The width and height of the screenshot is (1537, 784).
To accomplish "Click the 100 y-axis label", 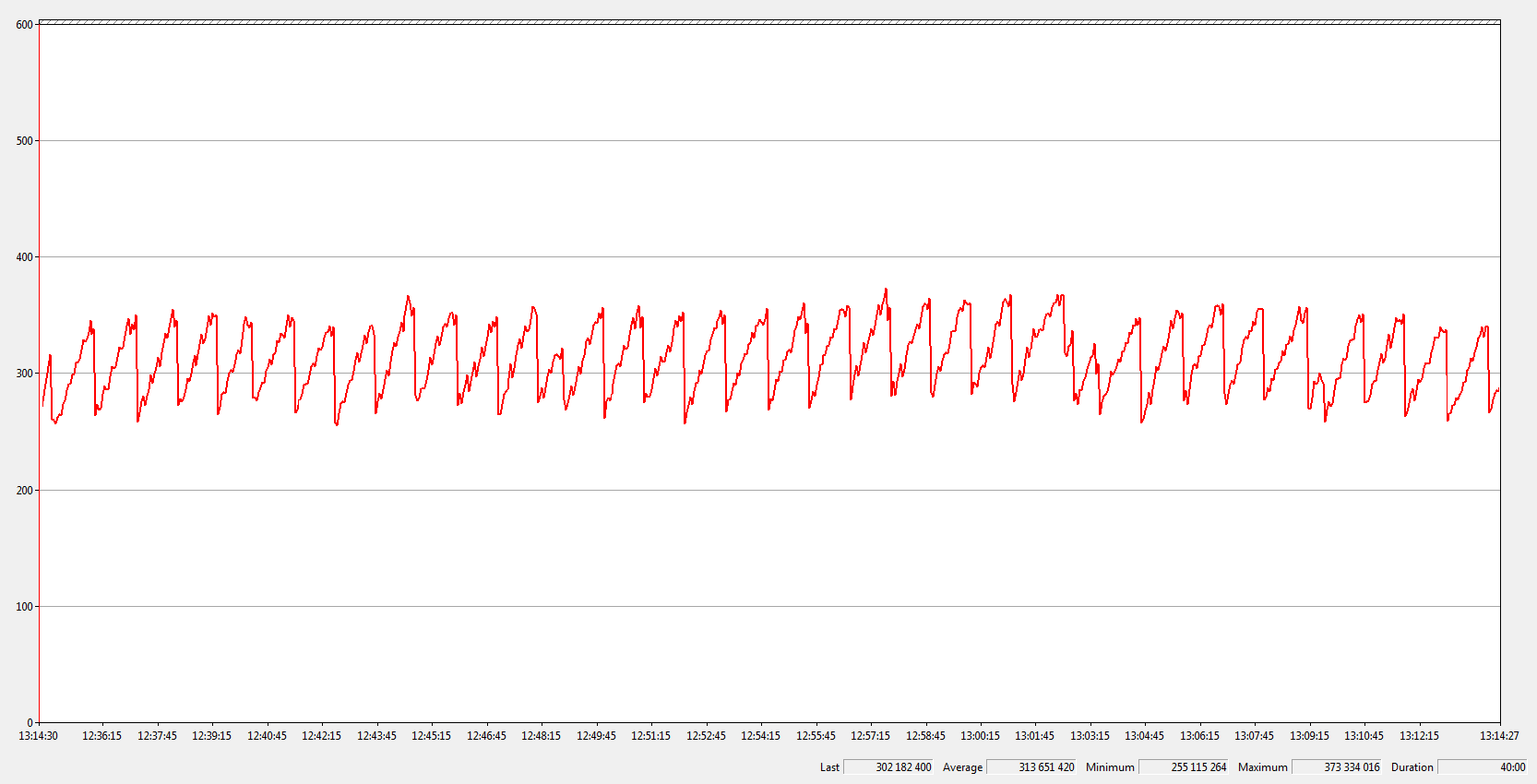I will [25, 607].
